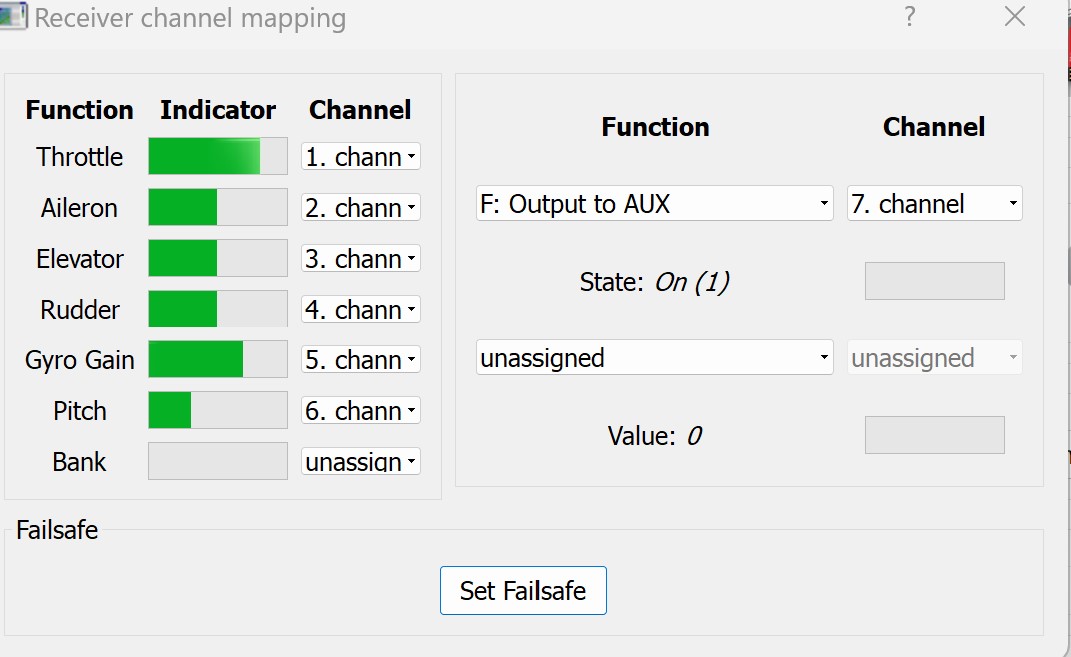Click the Gyro Gain indicator bar
1071x657 pixels.
pyautogui.click(x=218, y=360)
